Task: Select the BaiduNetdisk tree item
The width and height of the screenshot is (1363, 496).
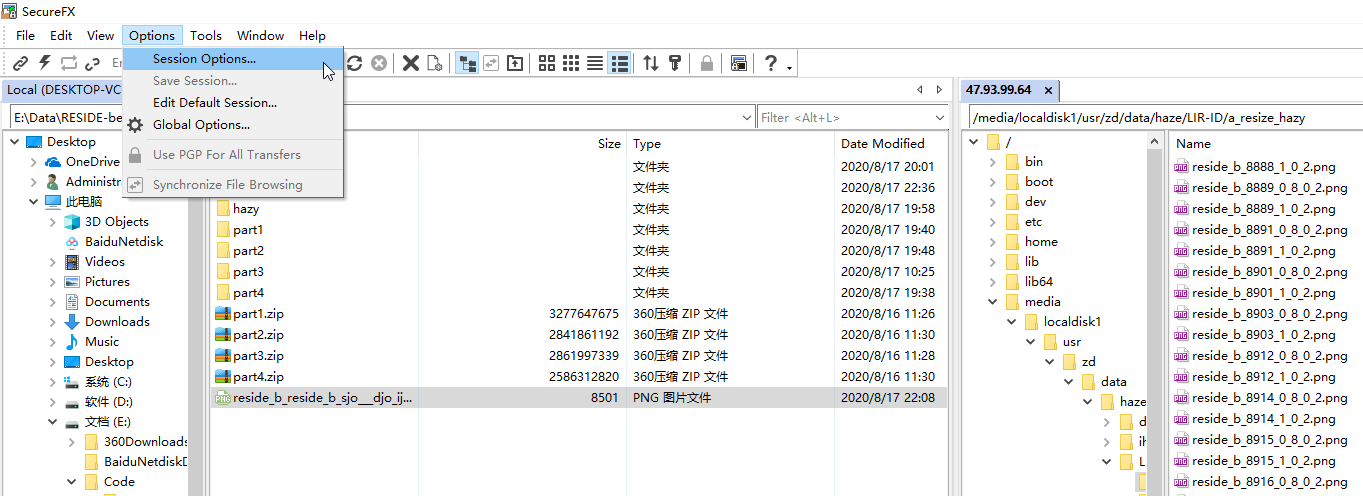Action: click(124, 242)
